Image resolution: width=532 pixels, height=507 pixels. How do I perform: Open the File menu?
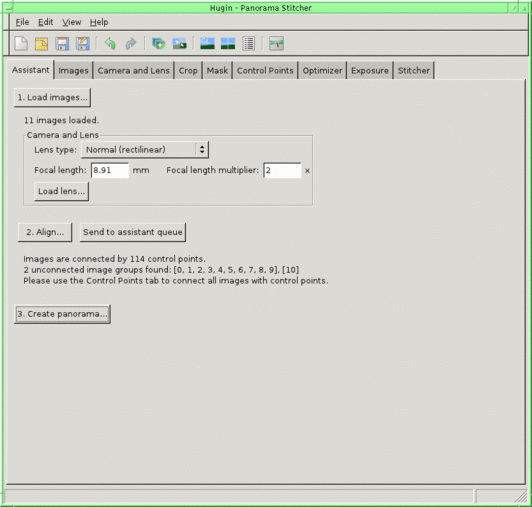pyautogui.click(x=22, y=22)
